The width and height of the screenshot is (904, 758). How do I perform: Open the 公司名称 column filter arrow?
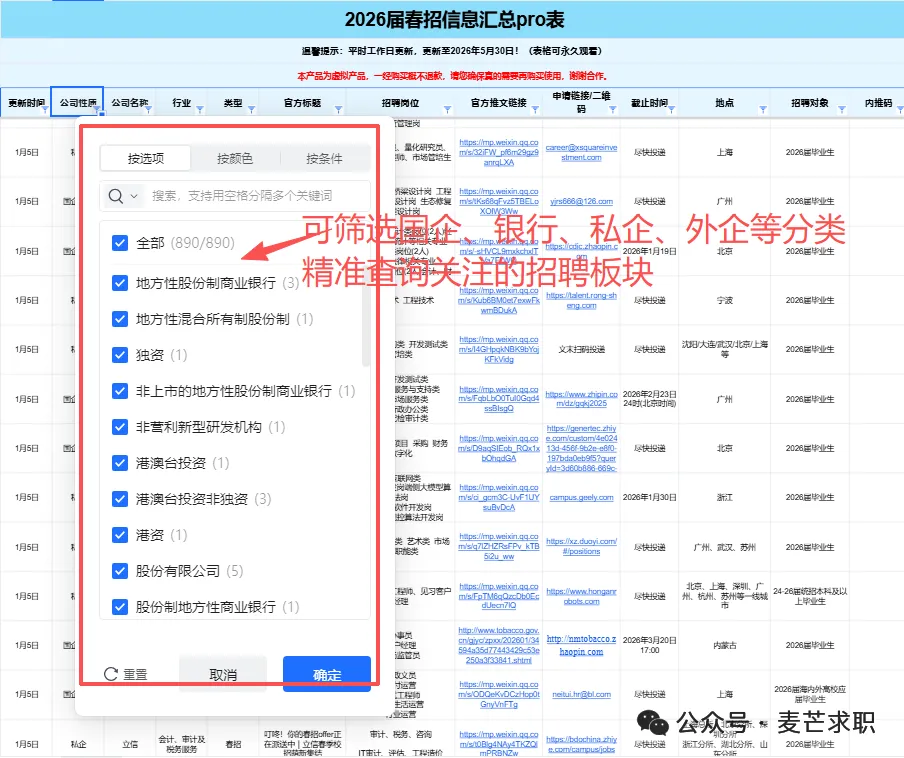(x=148, y=110)
